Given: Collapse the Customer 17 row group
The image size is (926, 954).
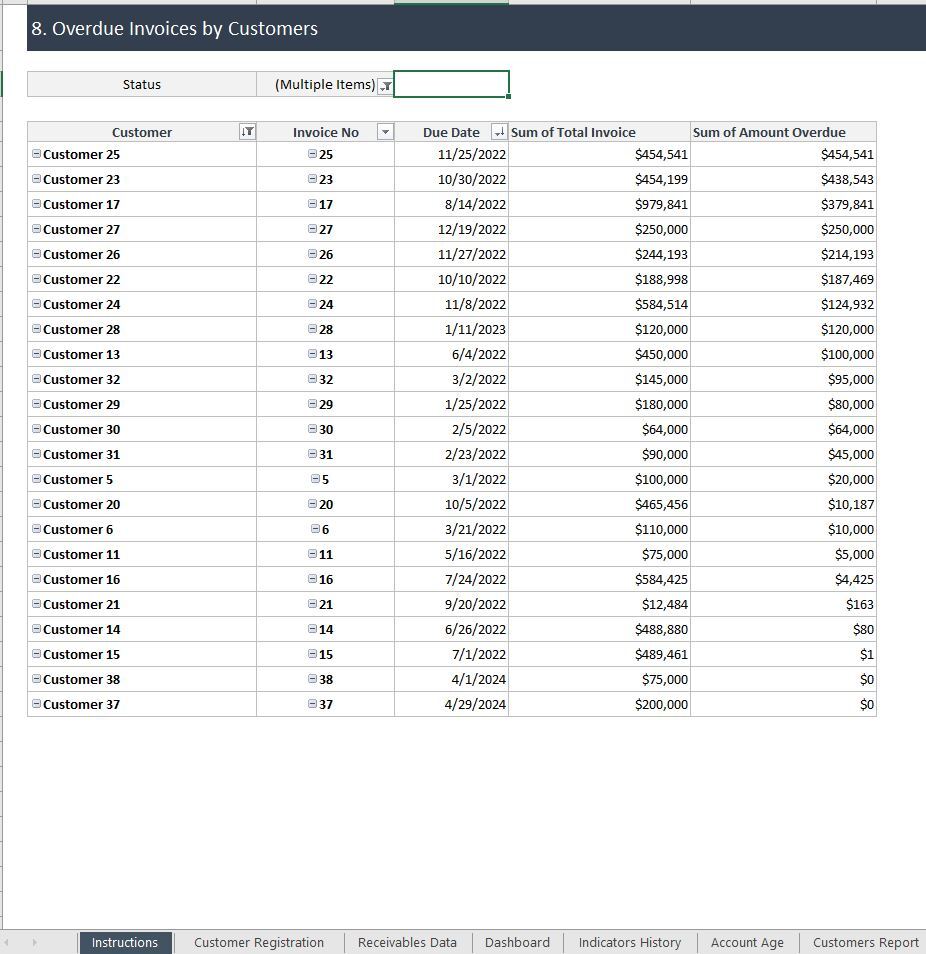Looking at the screenshot, I should [x=37, y=204].
